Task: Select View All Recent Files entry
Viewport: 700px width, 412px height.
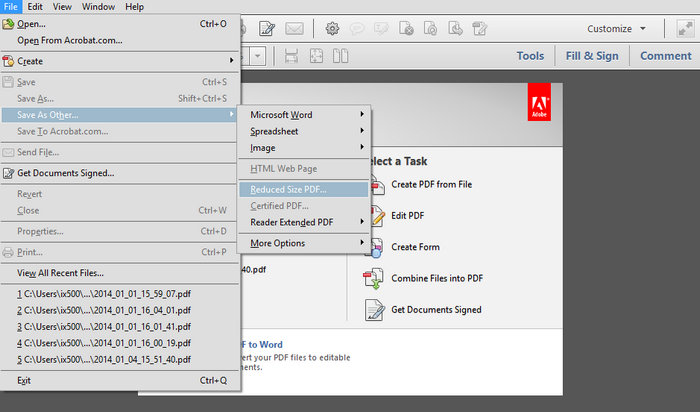Action: click(x=120, y=273)
